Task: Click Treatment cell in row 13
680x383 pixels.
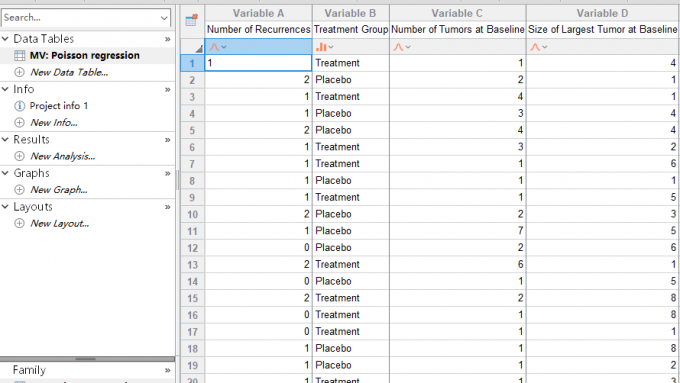Action: (350, 265)
